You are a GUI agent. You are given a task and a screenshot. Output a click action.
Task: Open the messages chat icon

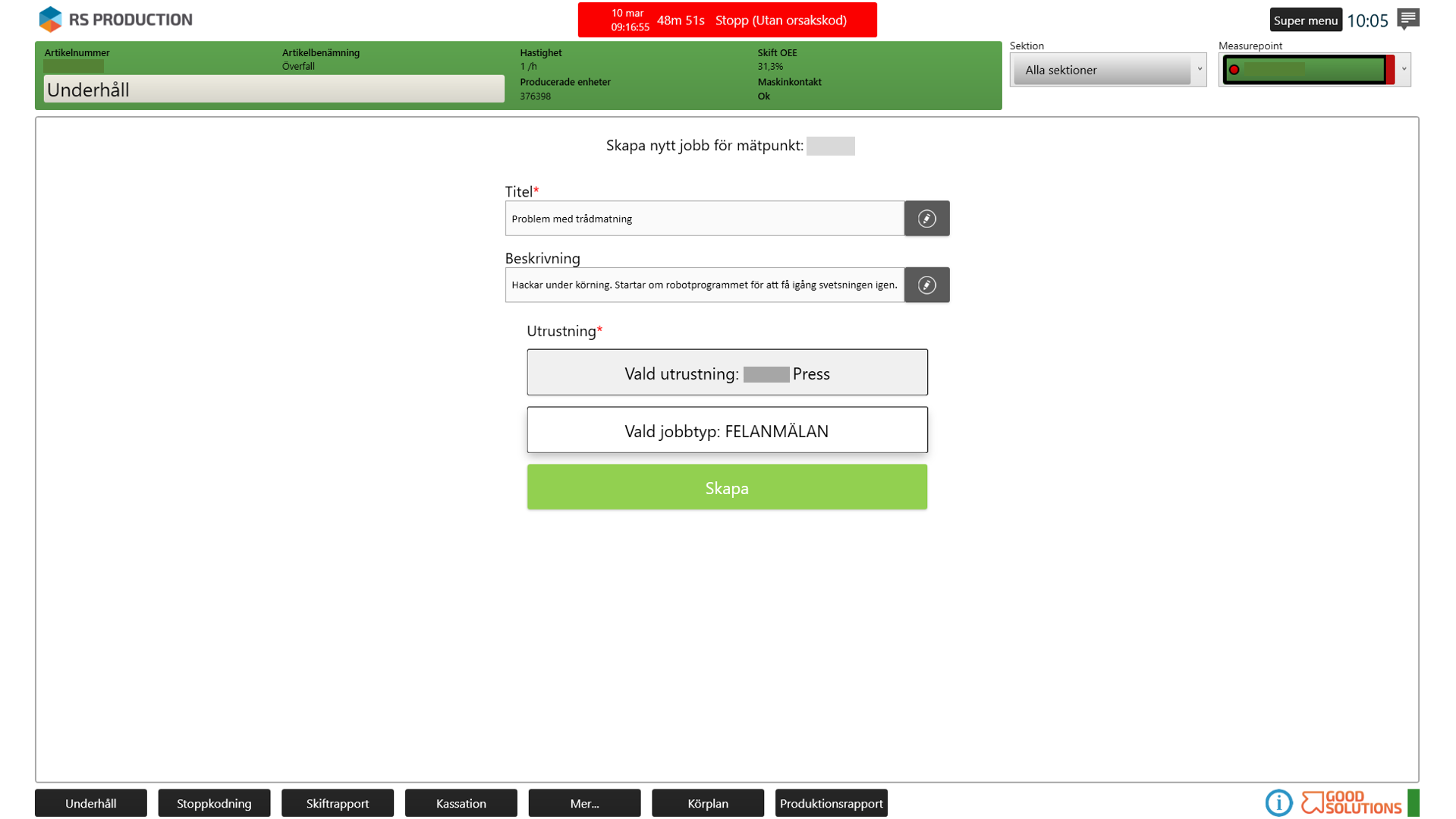tap(1407, 19)
